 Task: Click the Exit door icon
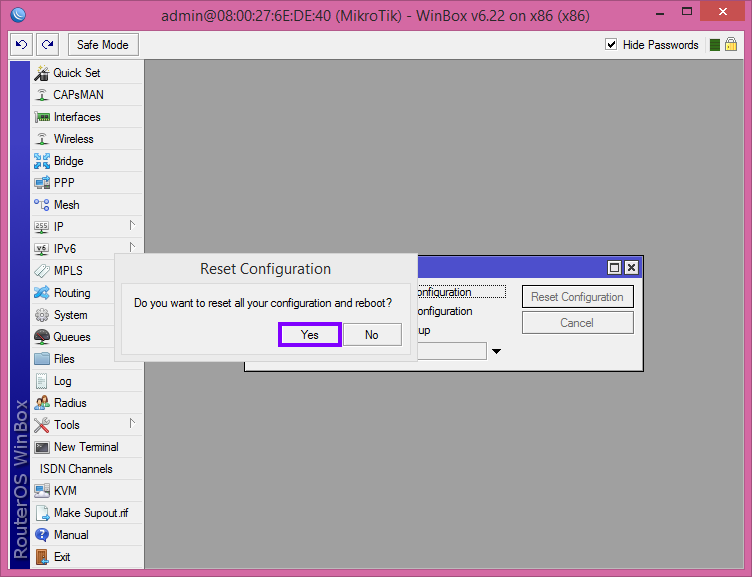(42, 557)
